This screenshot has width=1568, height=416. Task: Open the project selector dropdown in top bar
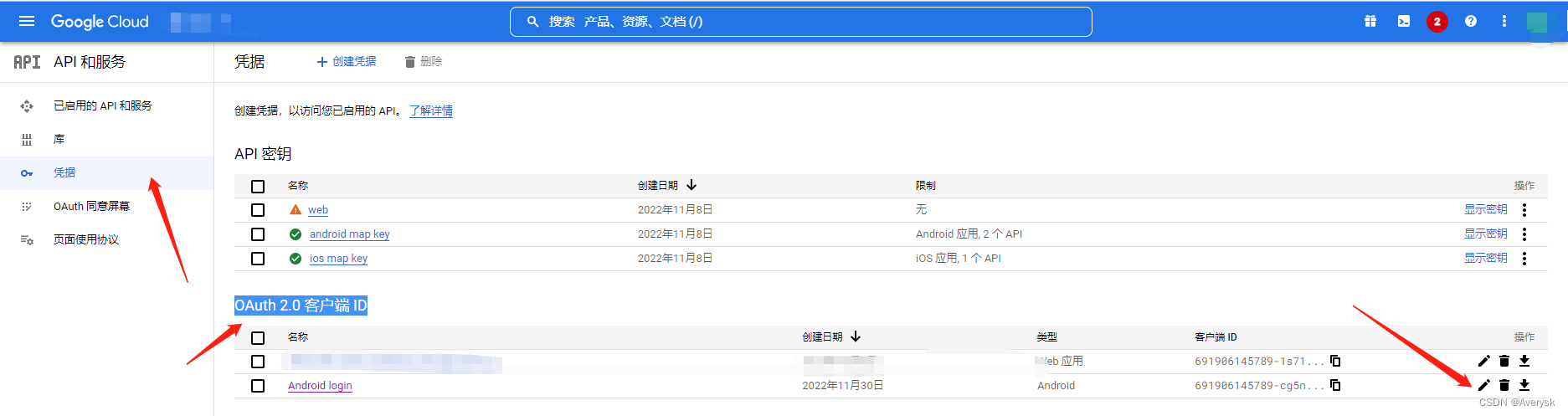pos(202,22)
